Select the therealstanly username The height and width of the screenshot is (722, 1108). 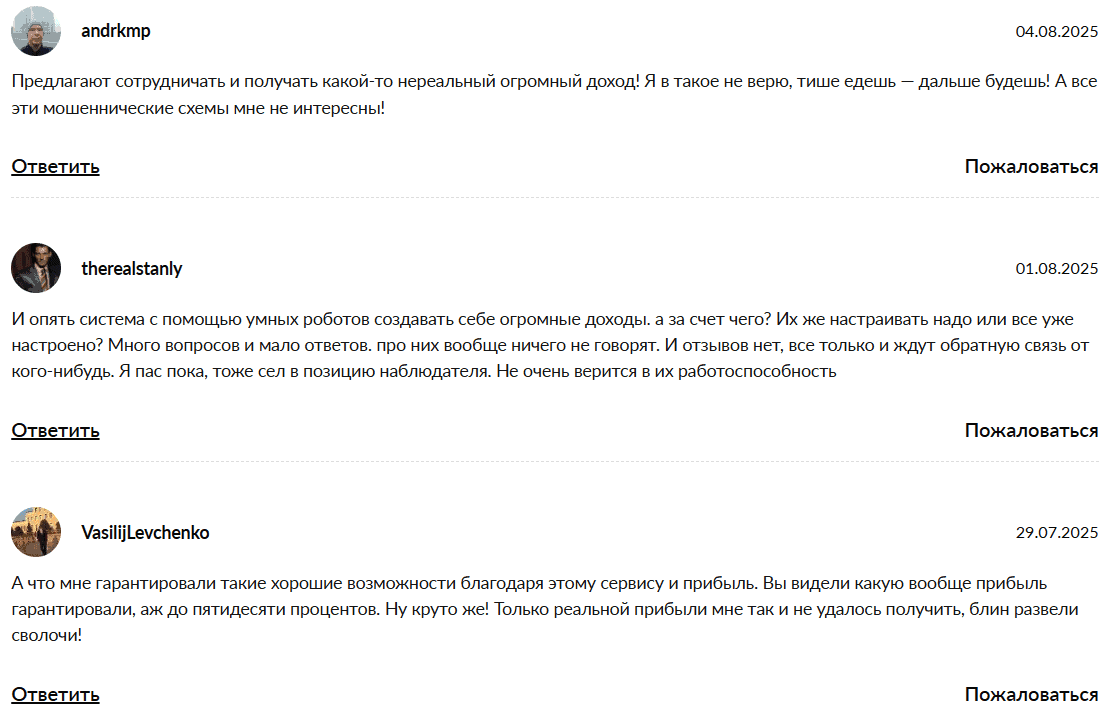click(x=132, y=268)
